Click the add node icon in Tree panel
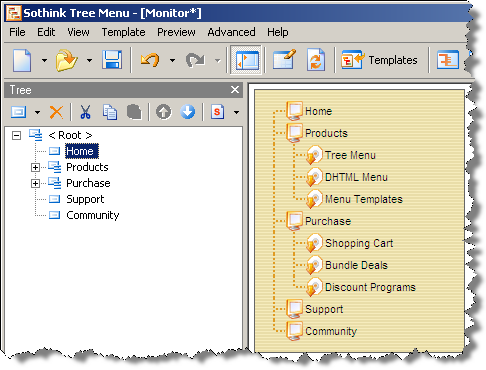Image resolution: width=486 pixels, height=370 pixels. [19, 112]
